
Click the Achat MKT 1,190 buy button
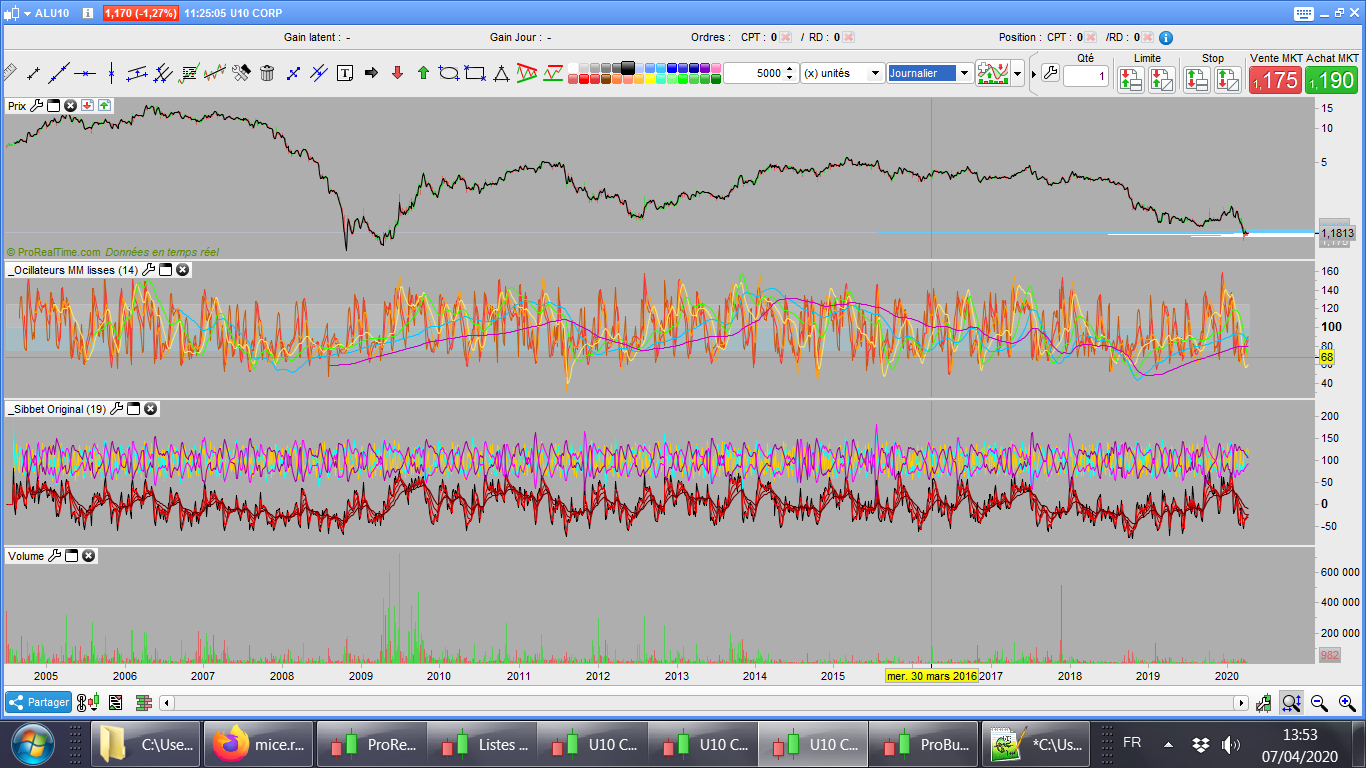[x=1332, y=80]
